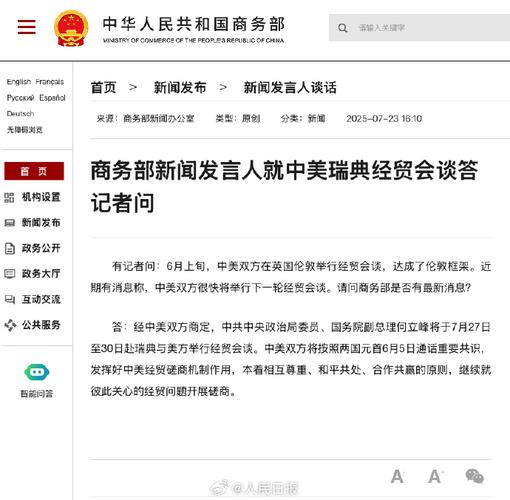This screenshot has width=510, height=500.
Task: Share article via WeChat icon
Action: point(474,476)
